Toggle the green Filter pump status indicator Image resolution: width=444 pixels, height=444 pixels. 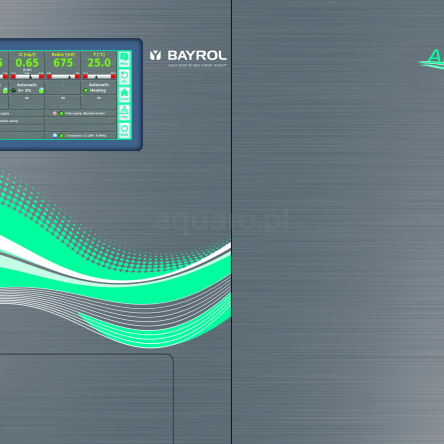(61, 113)
